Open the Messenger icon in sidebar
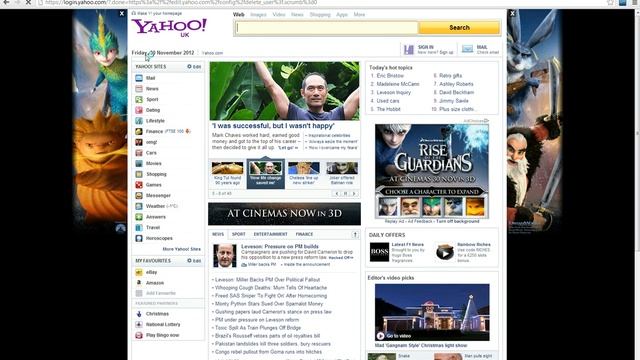Image resolution: width=640 pixels, height=360 pixels. [139, 196]
